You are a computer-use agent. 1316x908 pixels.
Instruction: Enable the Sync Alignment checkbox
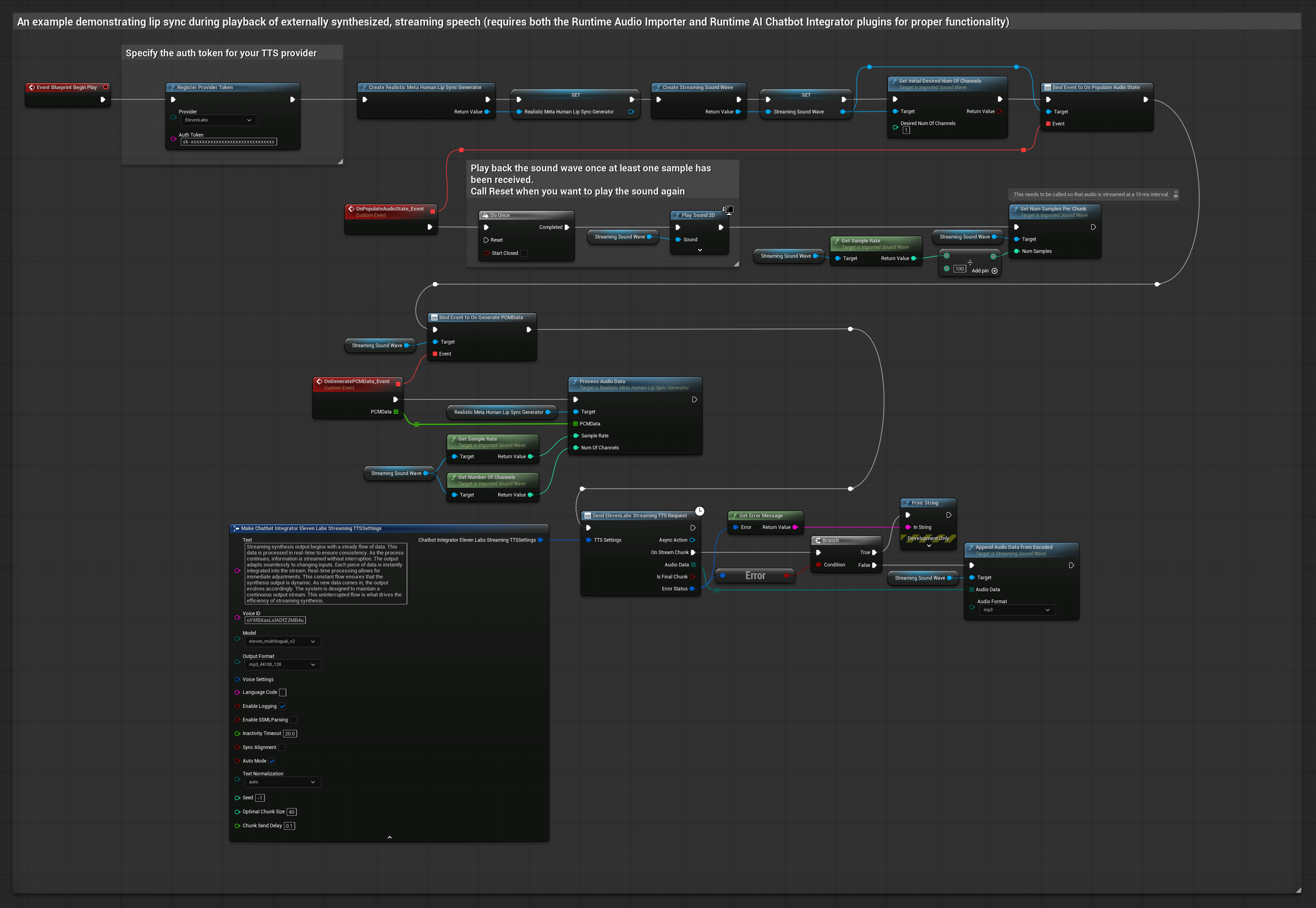coord(282,747)
